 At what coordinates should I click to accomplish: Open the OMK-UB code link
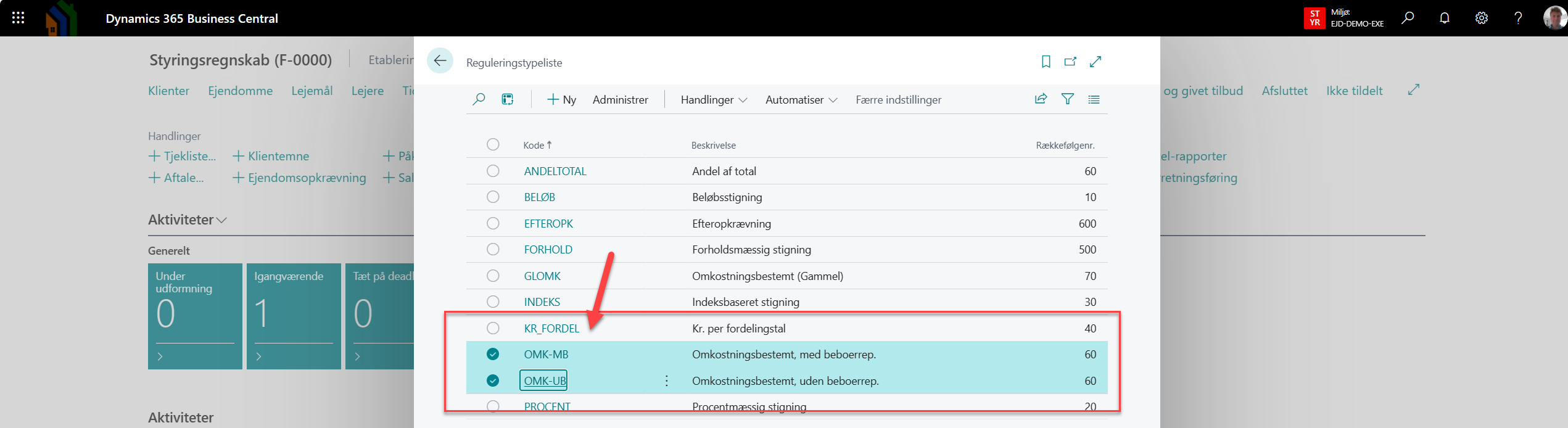tap(545, 381)
